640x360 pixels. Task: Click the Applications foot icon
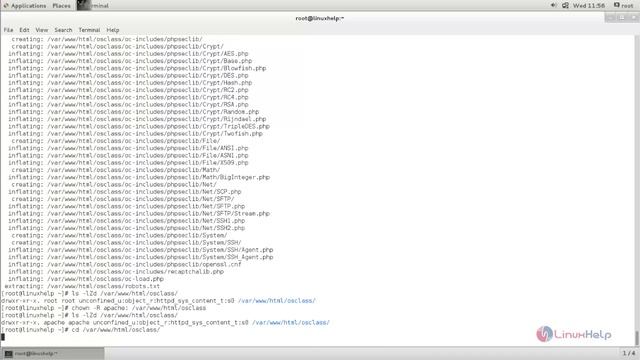pos(6,6)
